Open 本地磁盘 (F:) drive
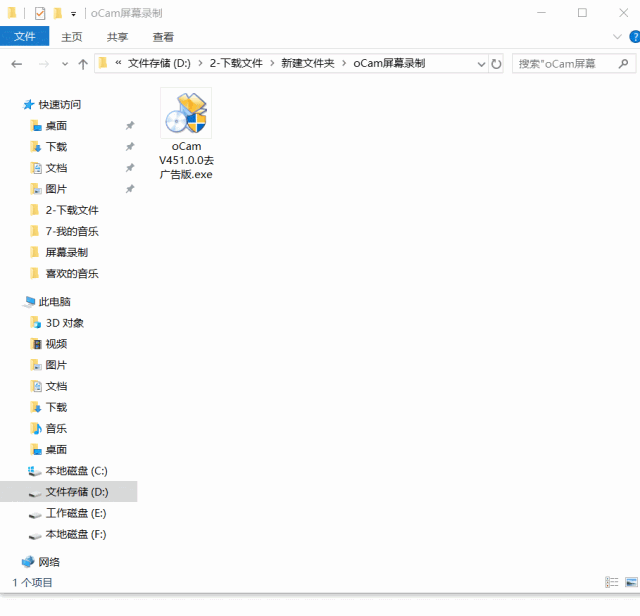The width and height of the screenshot is (640, 616). (76, 535)
